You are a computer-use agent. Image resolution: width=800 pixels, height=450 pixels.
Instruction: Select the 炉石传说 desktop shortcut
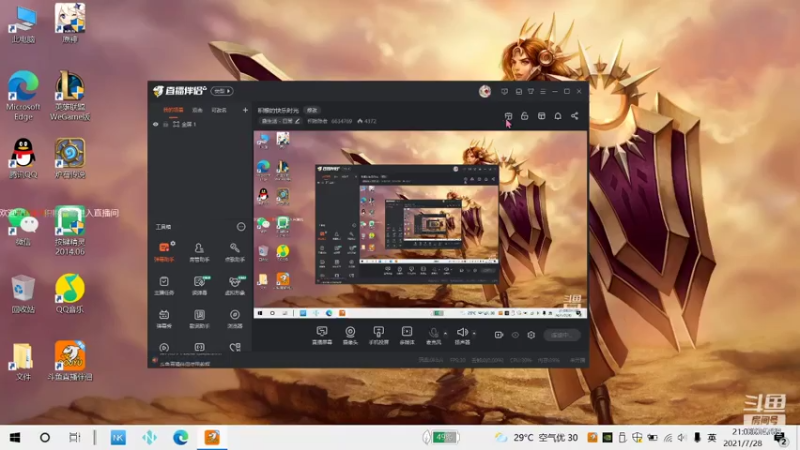pyautogui.click(x=70, y=158)
